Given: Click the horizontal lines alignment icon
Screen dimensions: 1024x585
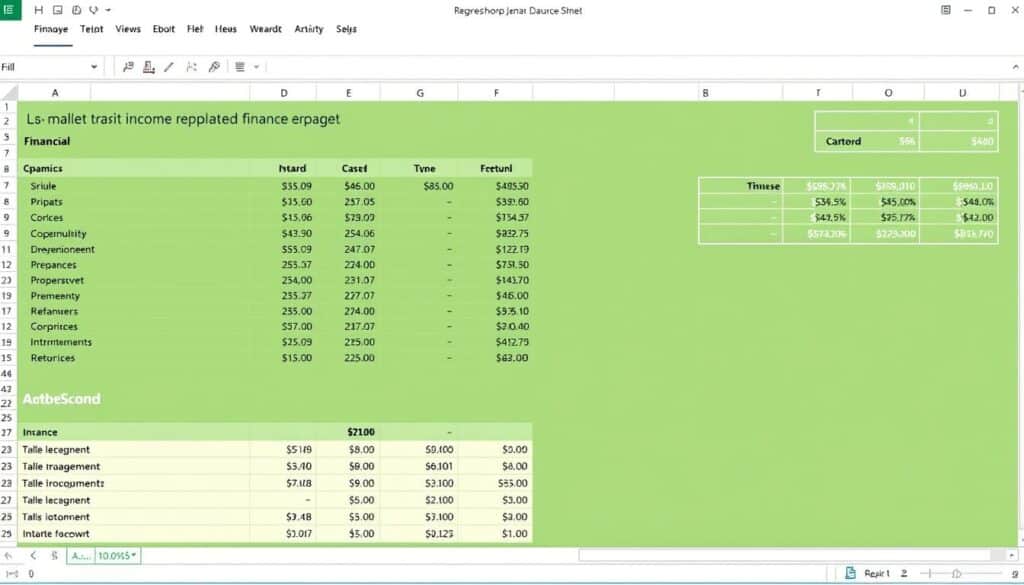Looking at the screenshot, I should click(x=240, y=67).
